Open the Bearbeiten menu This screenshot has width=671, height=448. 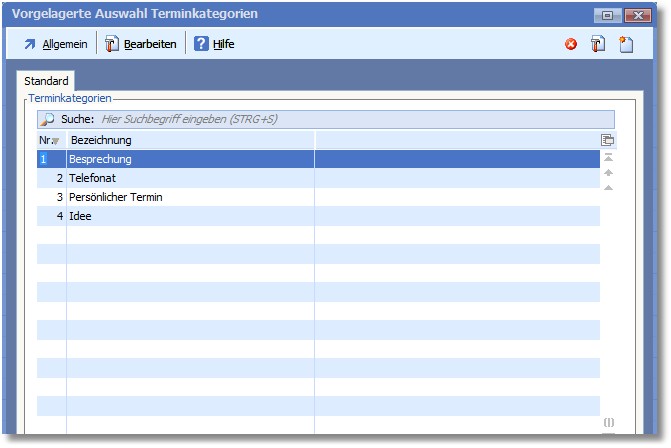coord(141,44)
